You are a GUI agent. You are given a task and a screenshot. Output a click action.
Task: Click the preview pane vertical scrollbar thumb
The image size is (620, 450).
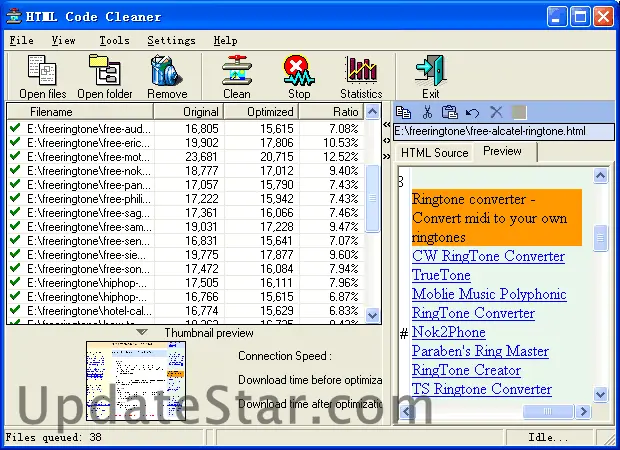(x=600, y=238)
